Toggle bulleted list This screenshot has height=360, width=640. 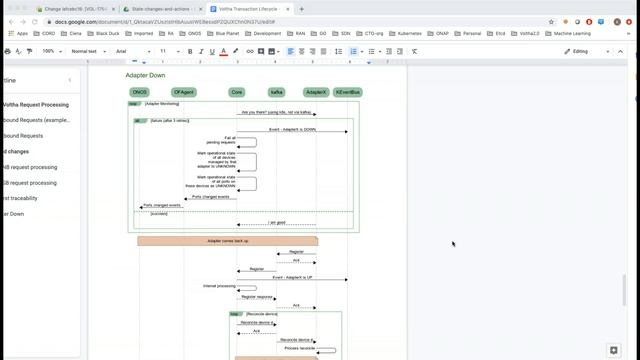(x=371, y=51)
